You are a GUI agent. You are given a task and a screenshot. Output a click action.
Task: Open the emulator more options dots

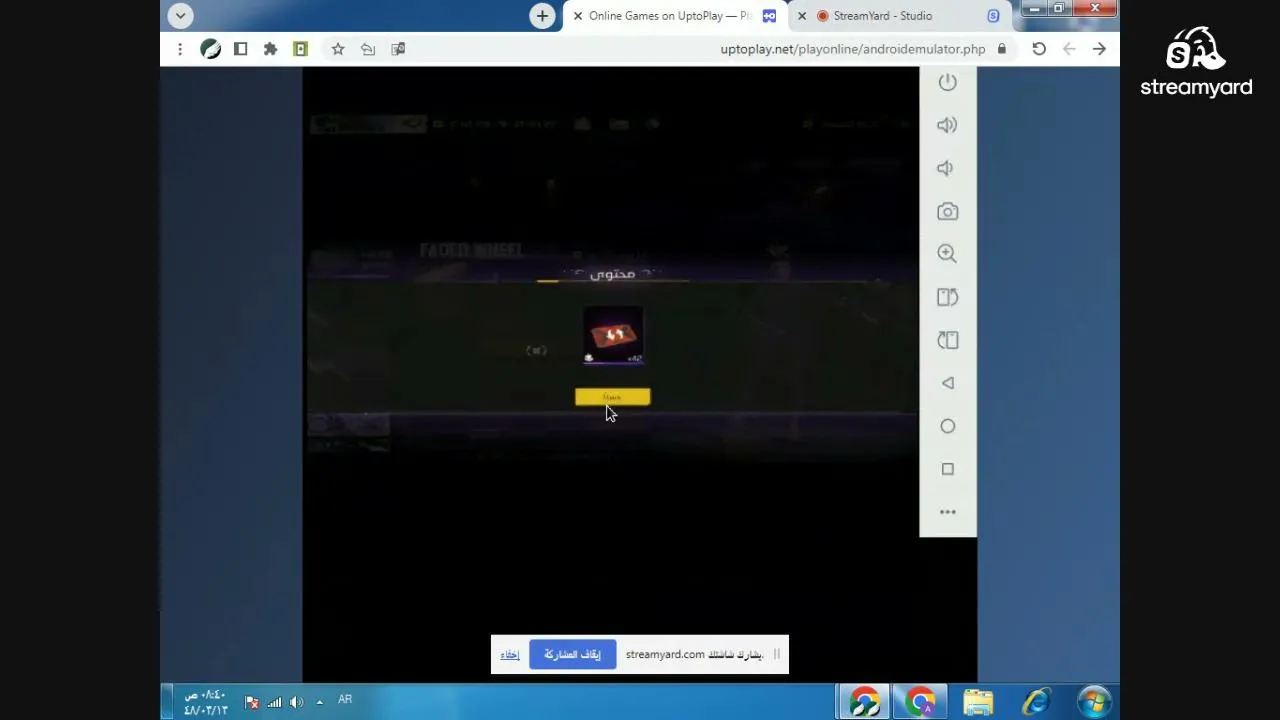click(x=947, y=512)
